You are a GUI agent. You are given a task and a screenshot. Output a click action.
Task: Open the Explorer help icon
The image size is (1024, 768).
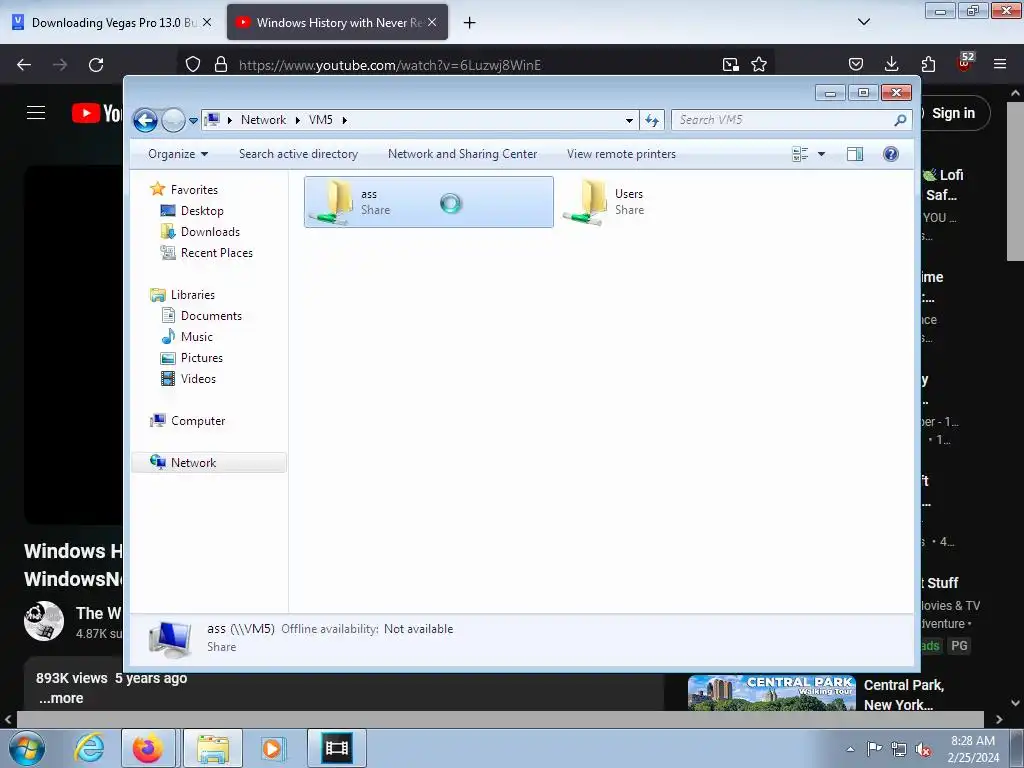coord(891,154)
